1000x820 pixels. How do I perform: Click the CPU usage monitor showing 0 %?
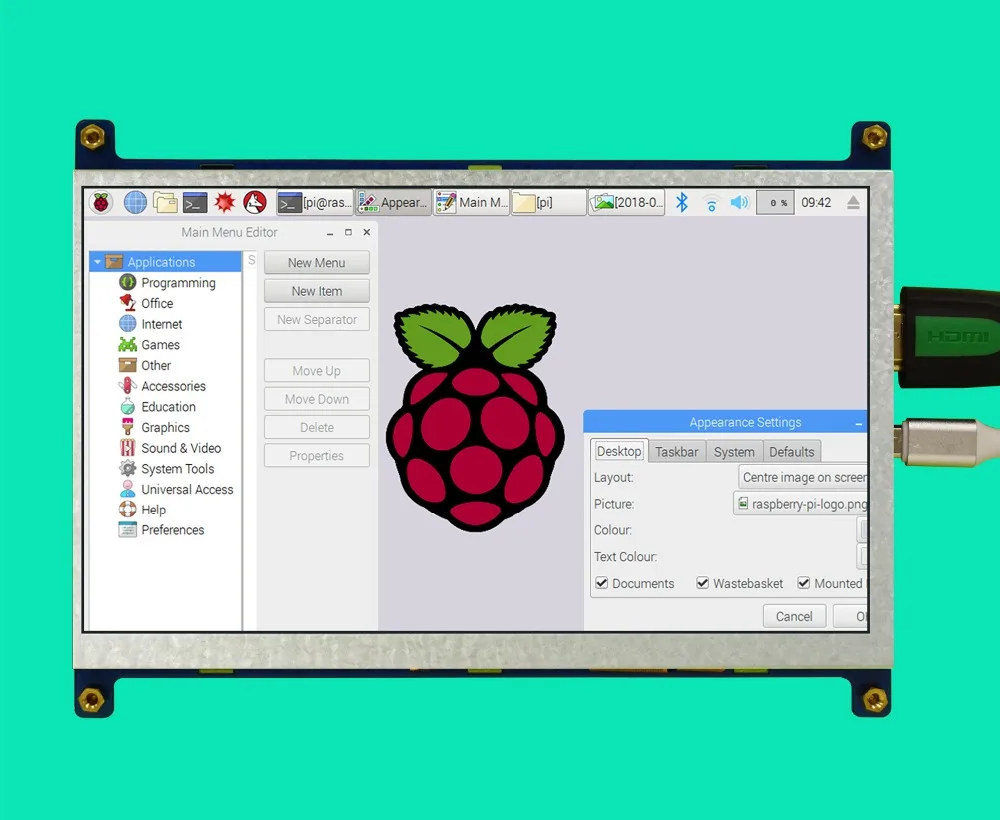click(775, 203)
